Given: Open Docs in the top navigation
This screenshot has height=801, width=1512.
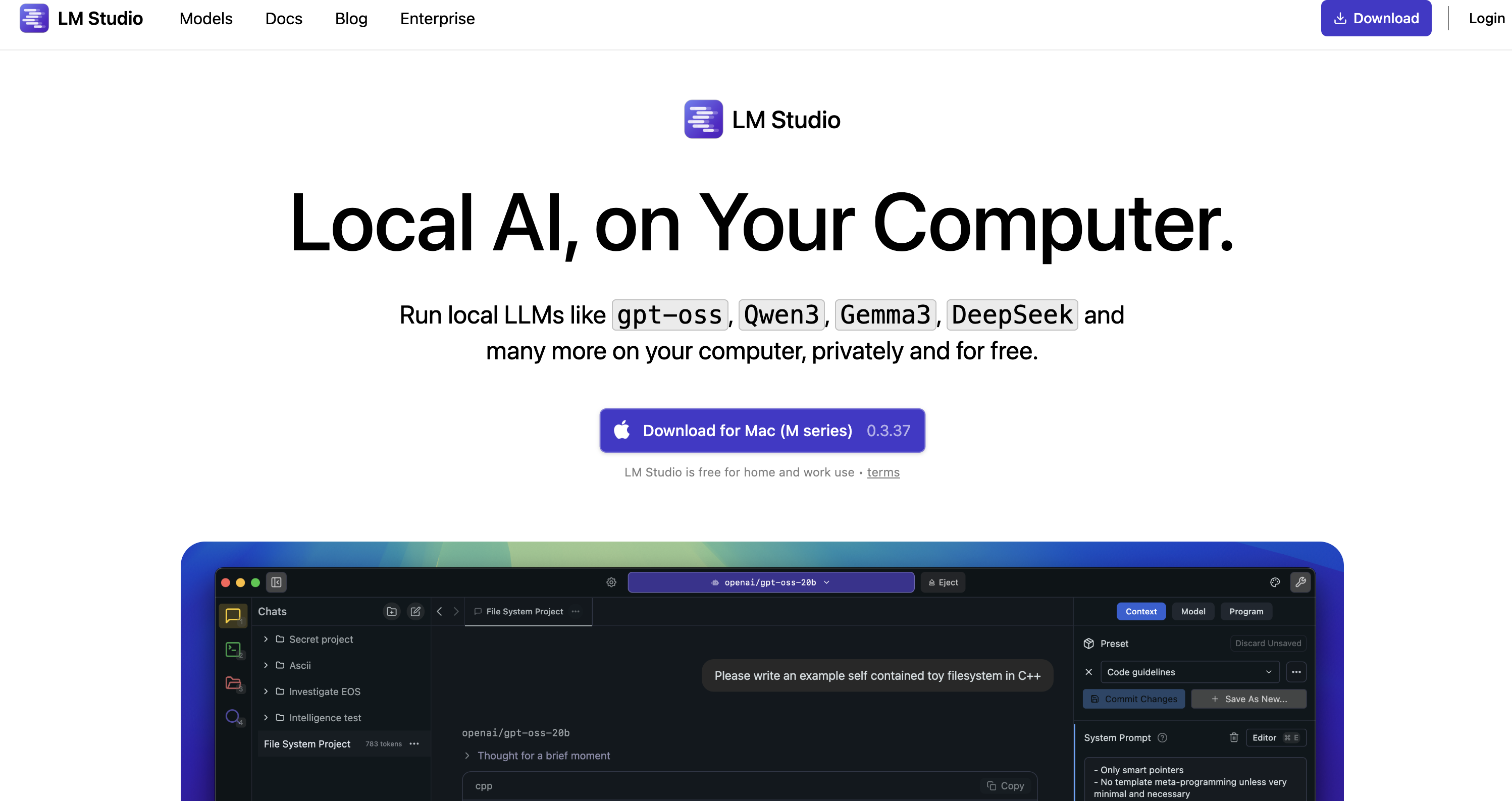Looking at the screenshot, I should [284, 18].
